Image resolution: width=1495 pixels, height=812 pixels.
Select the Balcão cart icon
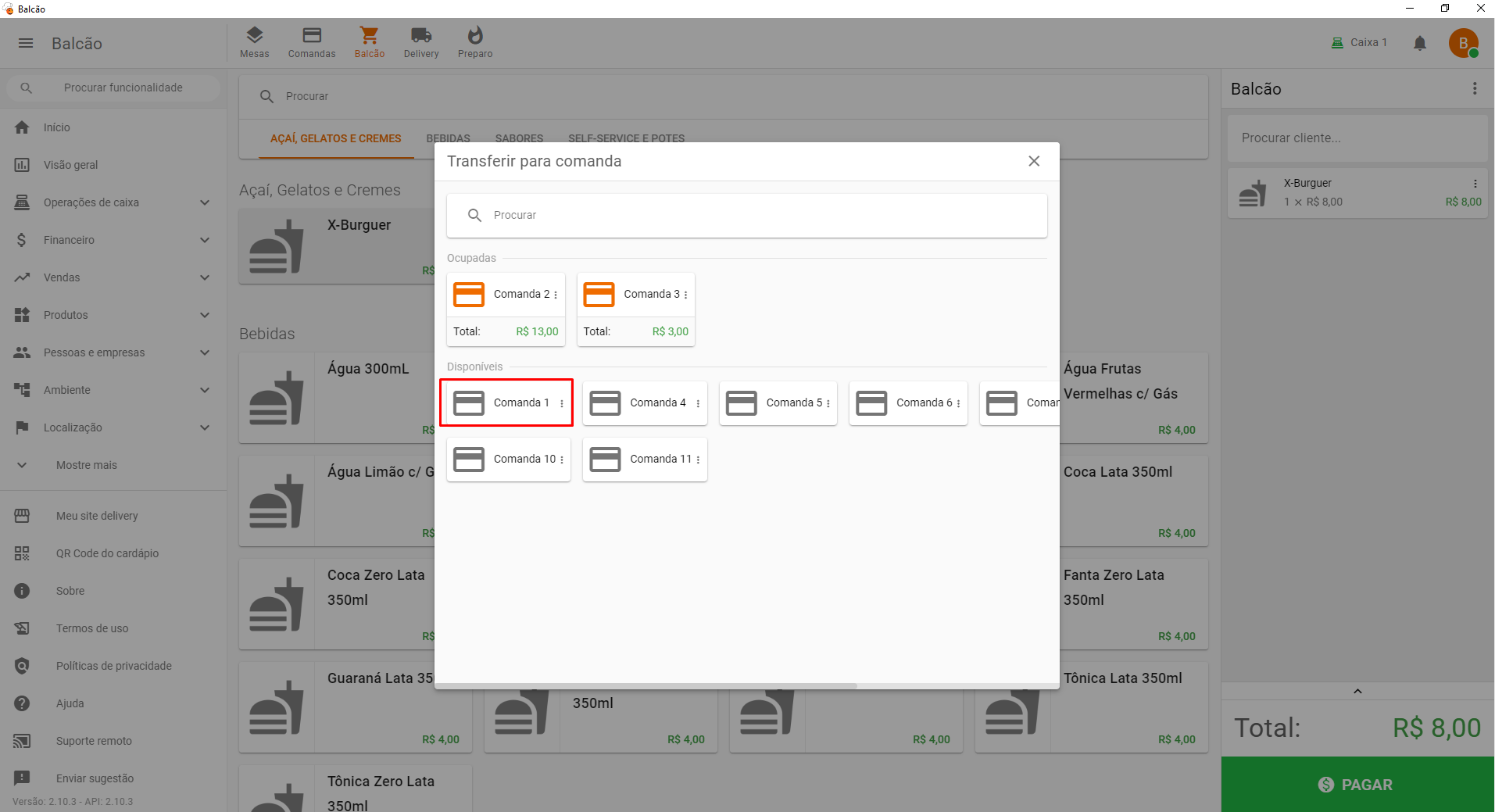click(369, 43)
